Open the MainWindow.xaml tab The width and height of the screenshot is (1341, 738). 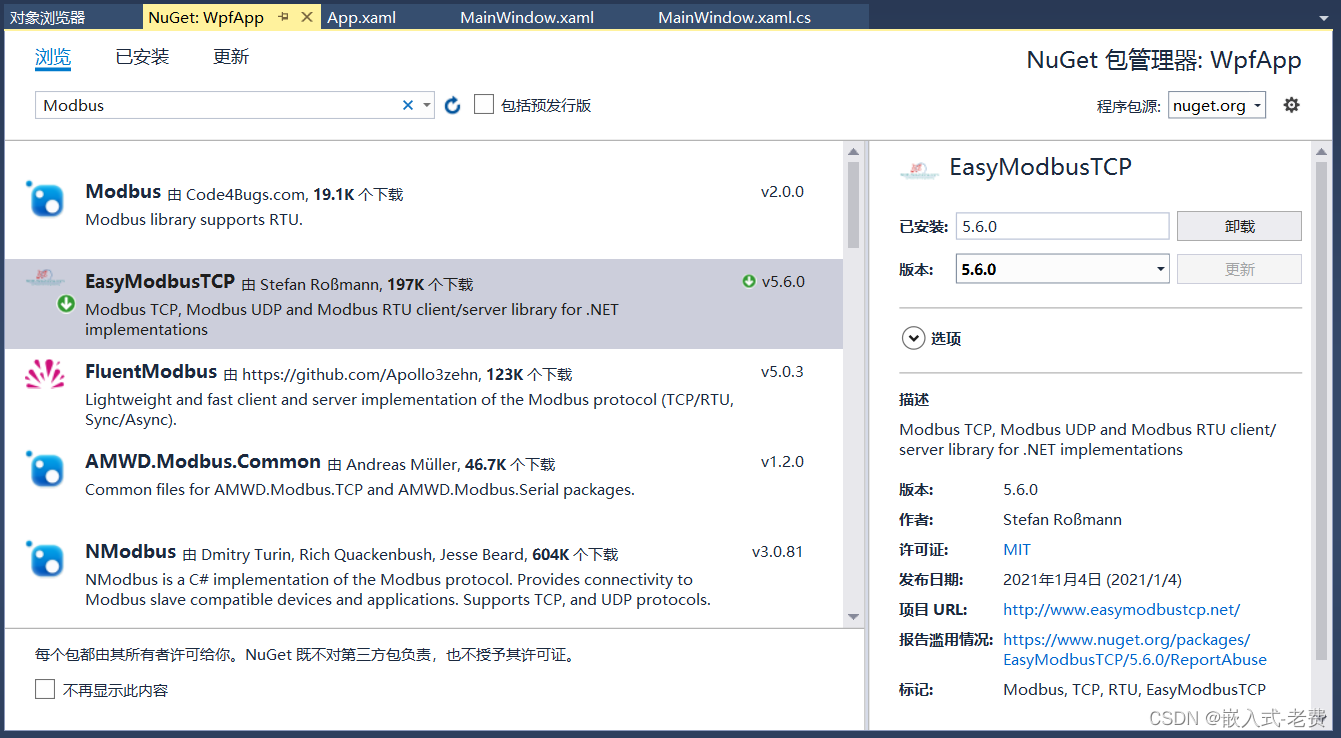click(x=527, y=17)
